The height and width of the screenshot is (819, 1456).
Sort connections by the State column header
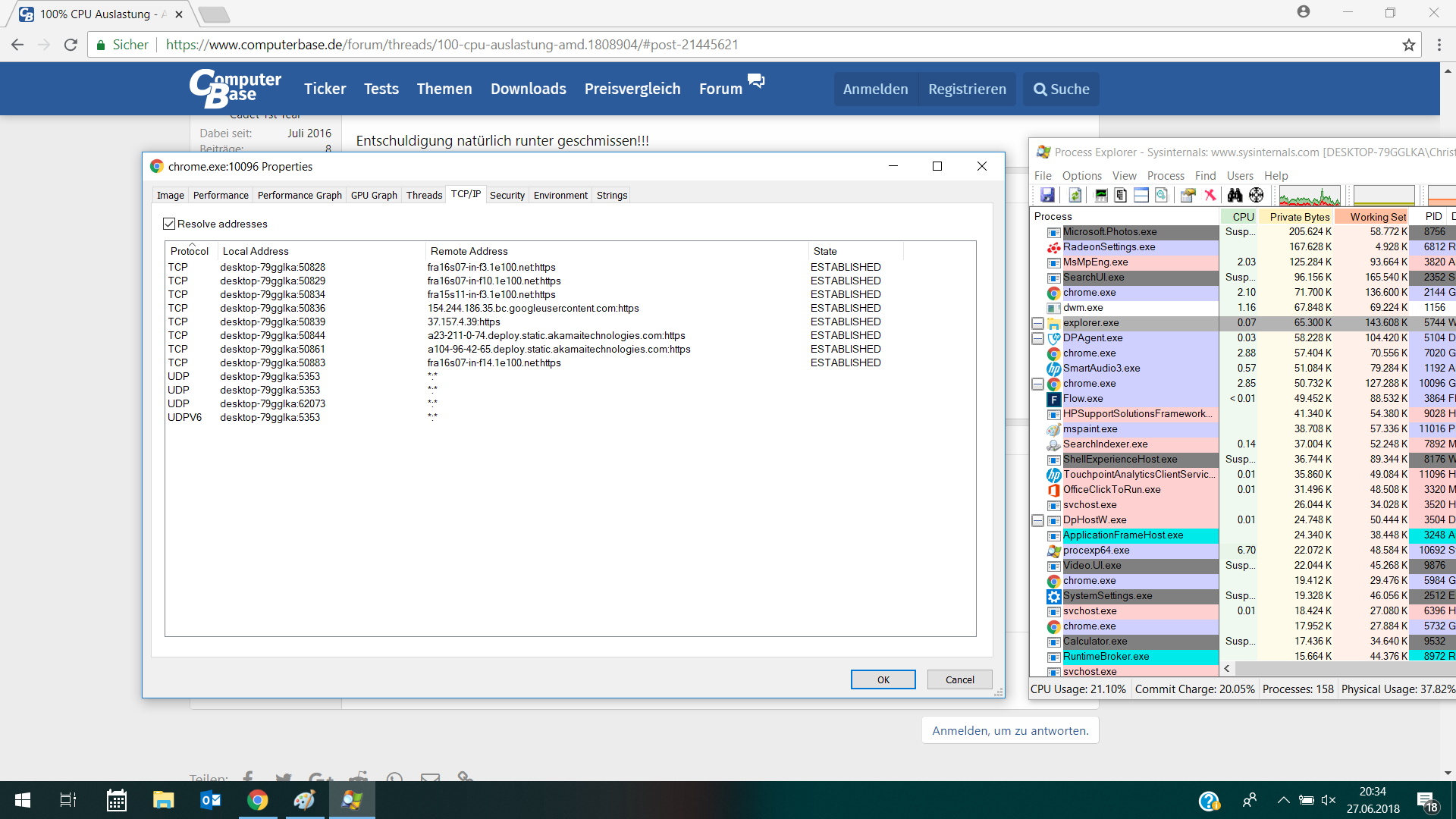(825, 251)
